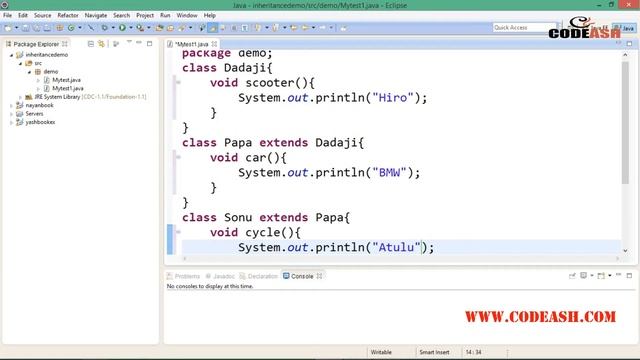Toggle Block Selection Mode icon
Viewport: 640px width, 360px height.
point(234,28)
